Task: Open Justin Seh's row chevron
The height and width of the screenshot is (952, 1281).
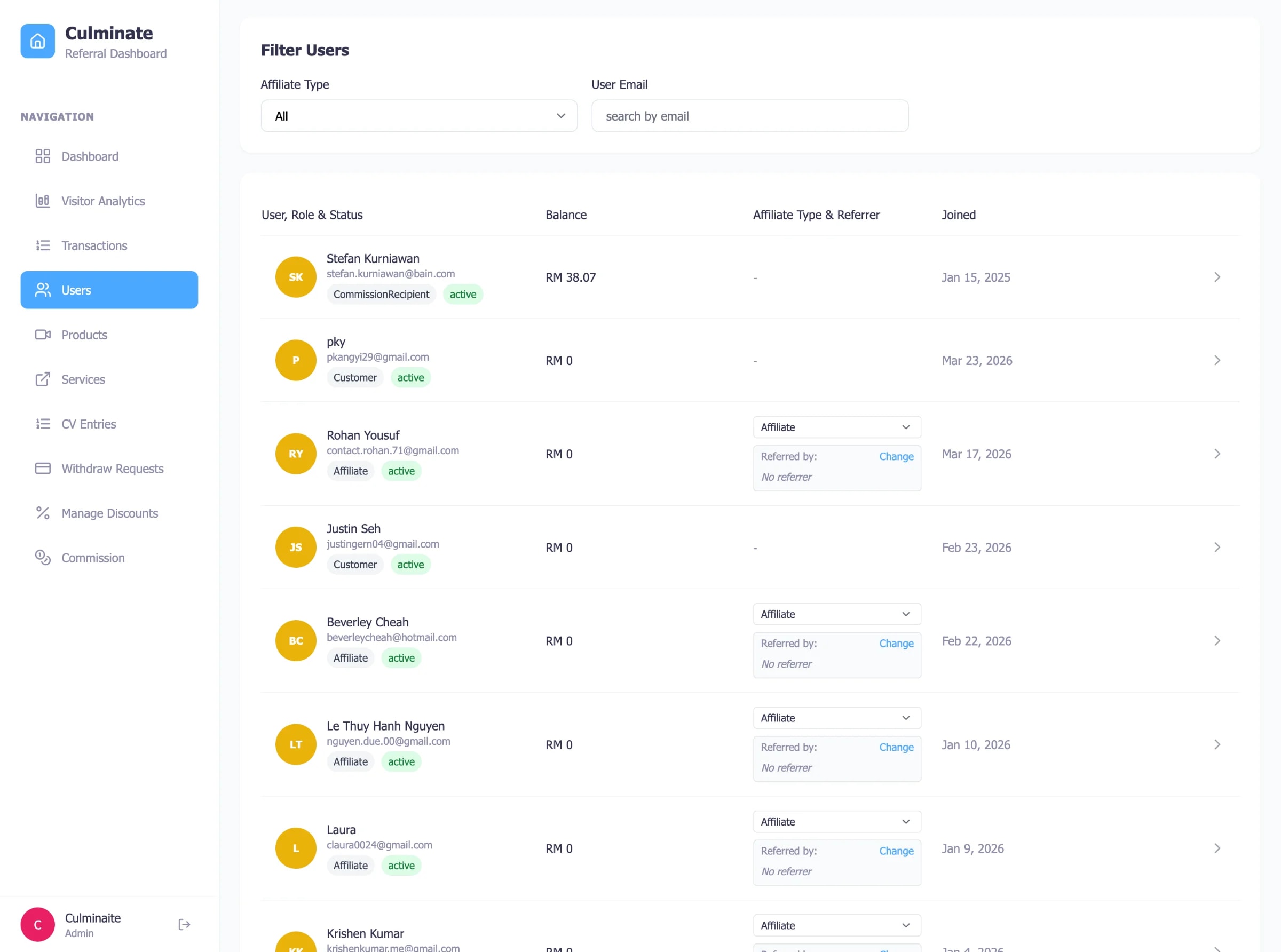Action: (1217, 547)
